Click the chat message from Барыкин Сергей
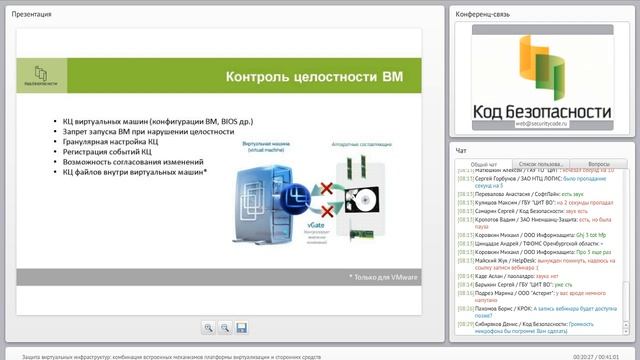The height and width of the screenshot is (360, 640). pos(515,284)
